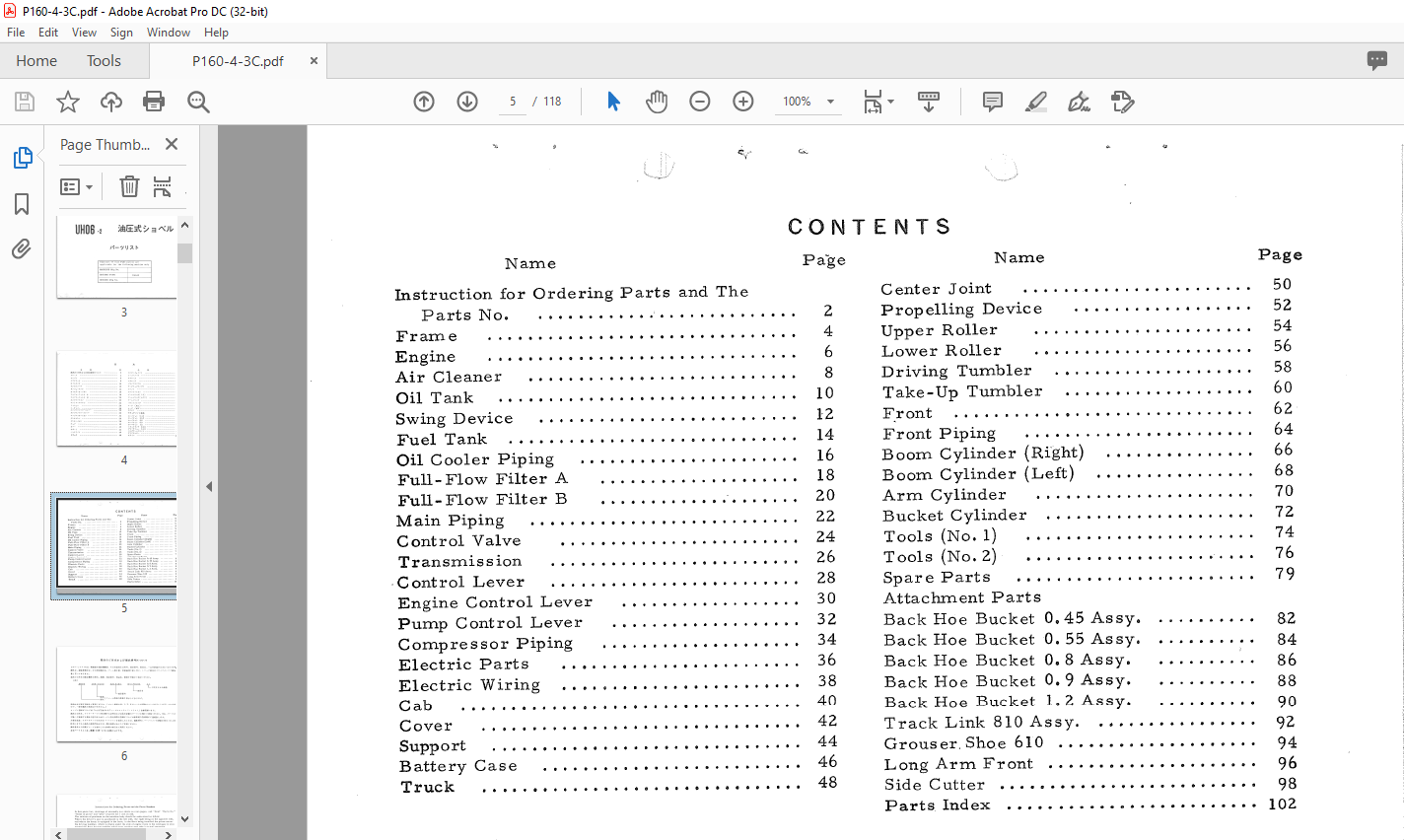This screenshot has height=840, width=1404.
Task: Click the 'Engine Control Lever' contents entry
Action: pos(495,602)
